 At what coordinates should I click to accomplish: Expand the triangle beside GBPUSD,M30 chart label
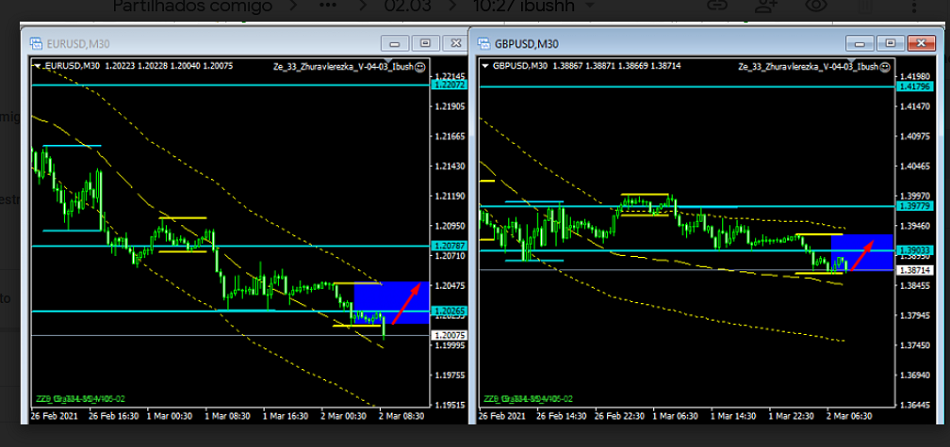(x=485, y=66)
